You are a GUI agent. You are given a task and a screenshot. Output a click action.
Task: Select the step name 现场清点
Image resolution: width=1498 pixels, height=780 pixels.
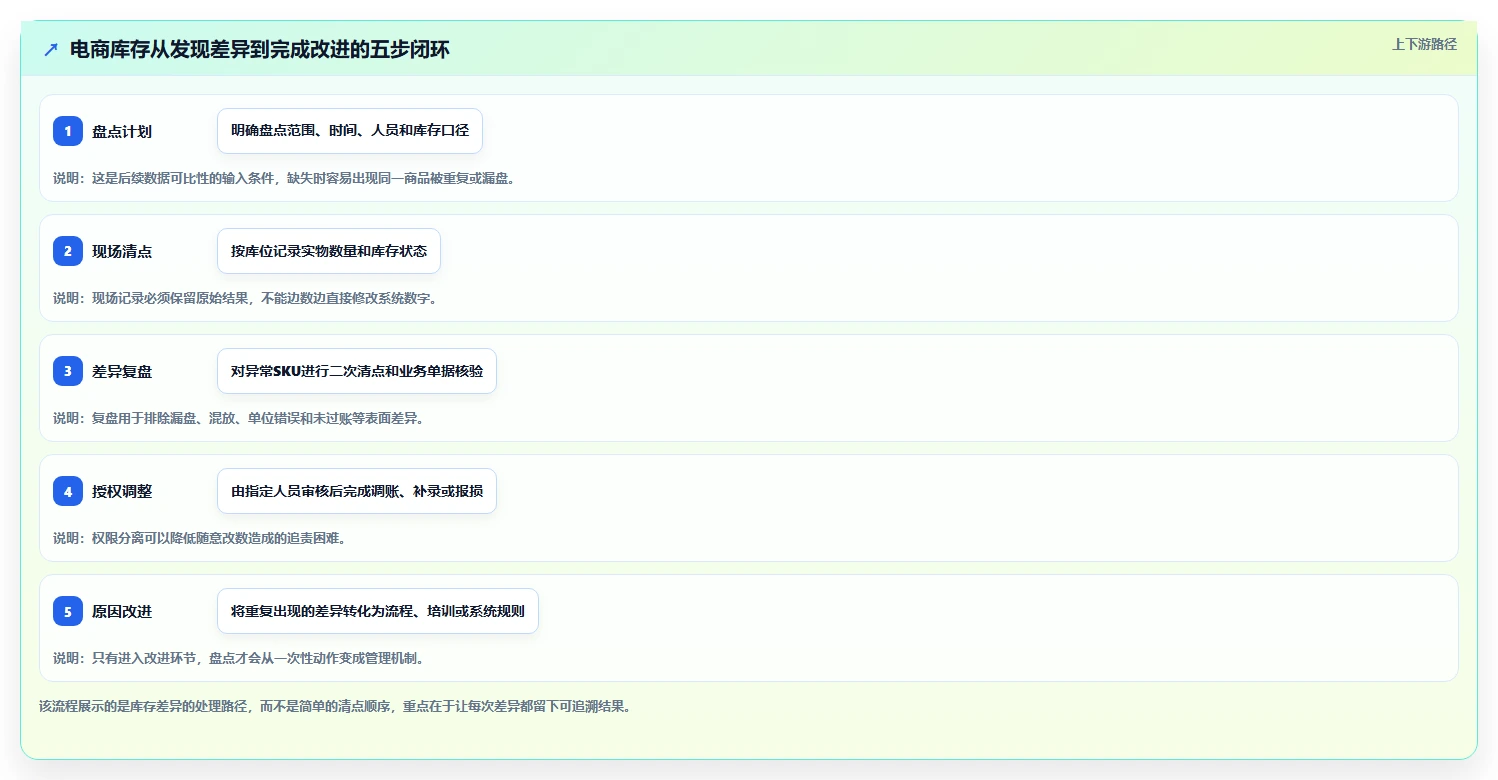(122, 251)
